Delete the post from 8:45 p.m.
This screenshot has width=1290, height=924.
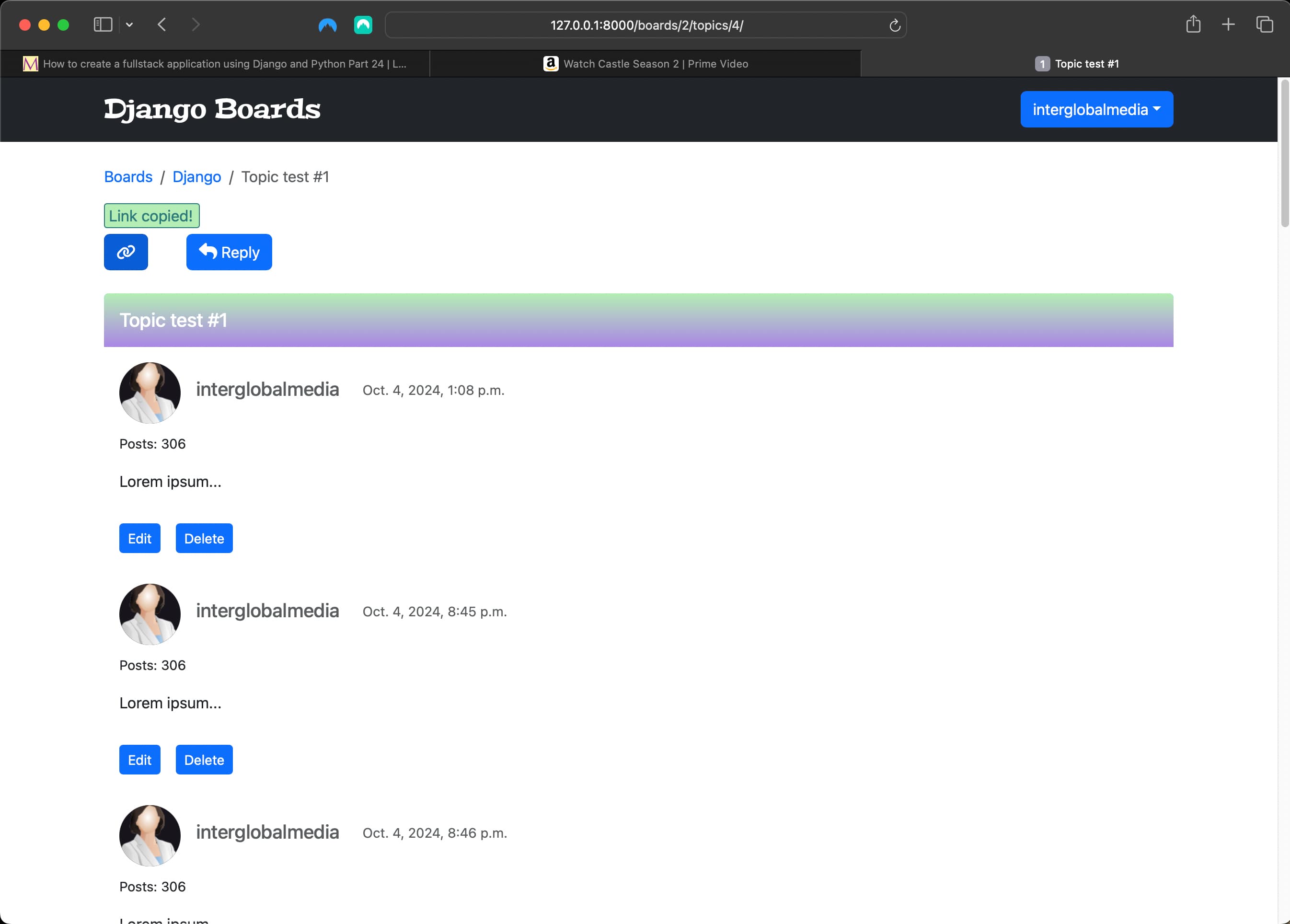pyautogui.click(x=204, y=760)
